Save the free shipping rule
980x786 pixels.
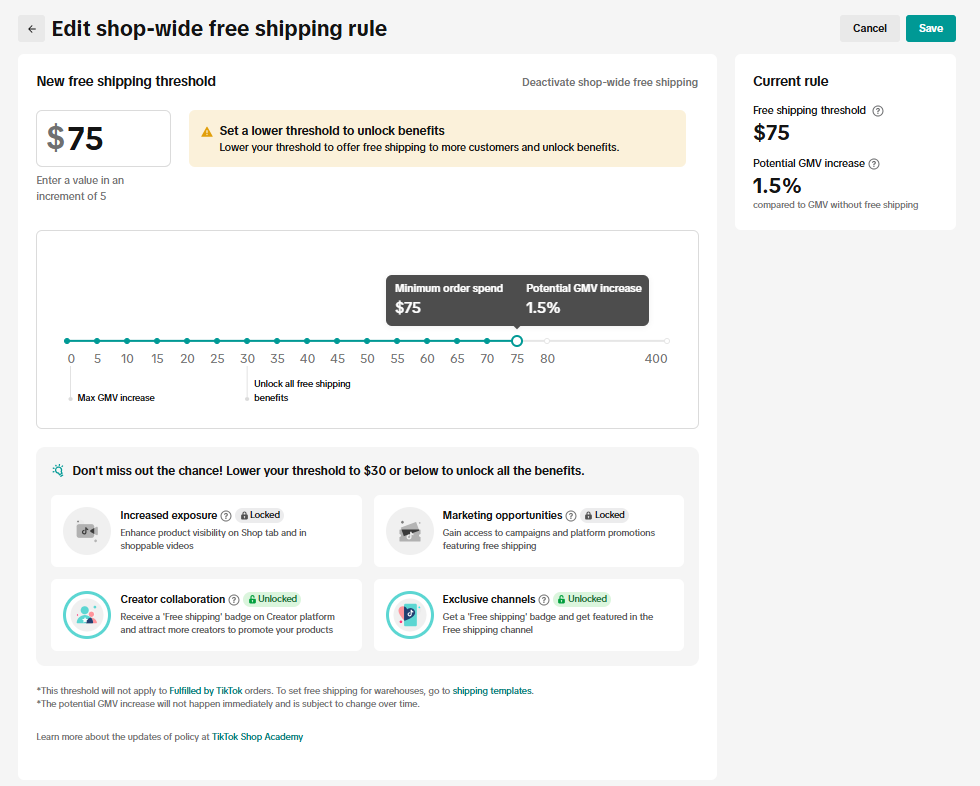pos(930,29)
